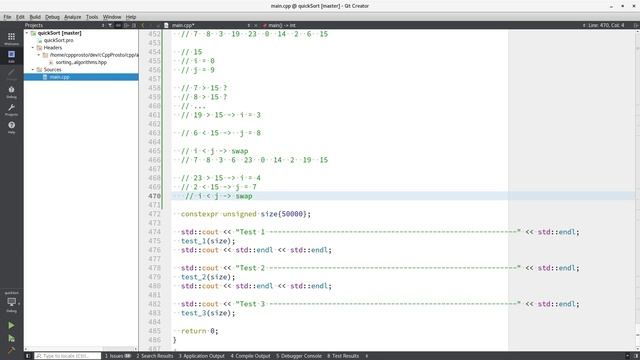Open the main.cpp open-documents dropdown

tap(207, 25)
